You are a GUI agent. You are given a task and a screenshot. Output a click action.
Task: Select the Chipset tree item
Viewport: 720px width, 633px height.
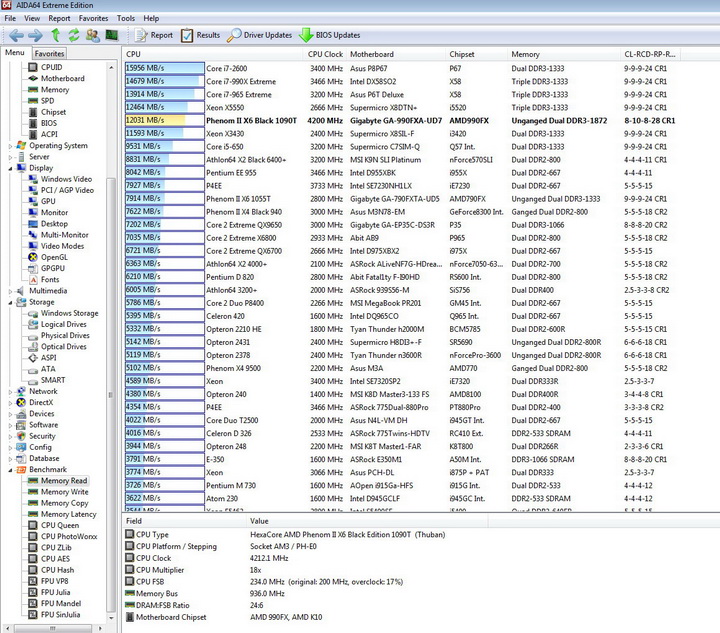(x=53, y=112)
